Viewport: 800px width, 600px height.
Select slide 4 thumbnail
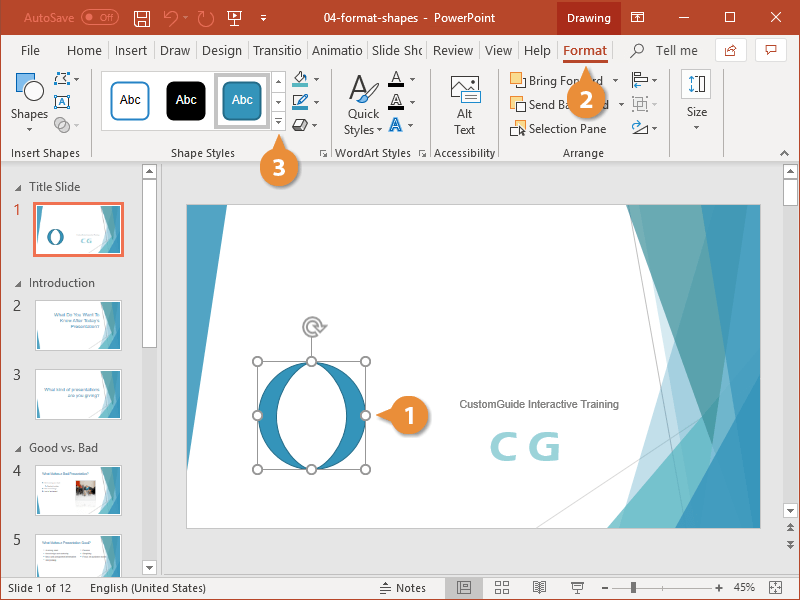click(78, 490)
